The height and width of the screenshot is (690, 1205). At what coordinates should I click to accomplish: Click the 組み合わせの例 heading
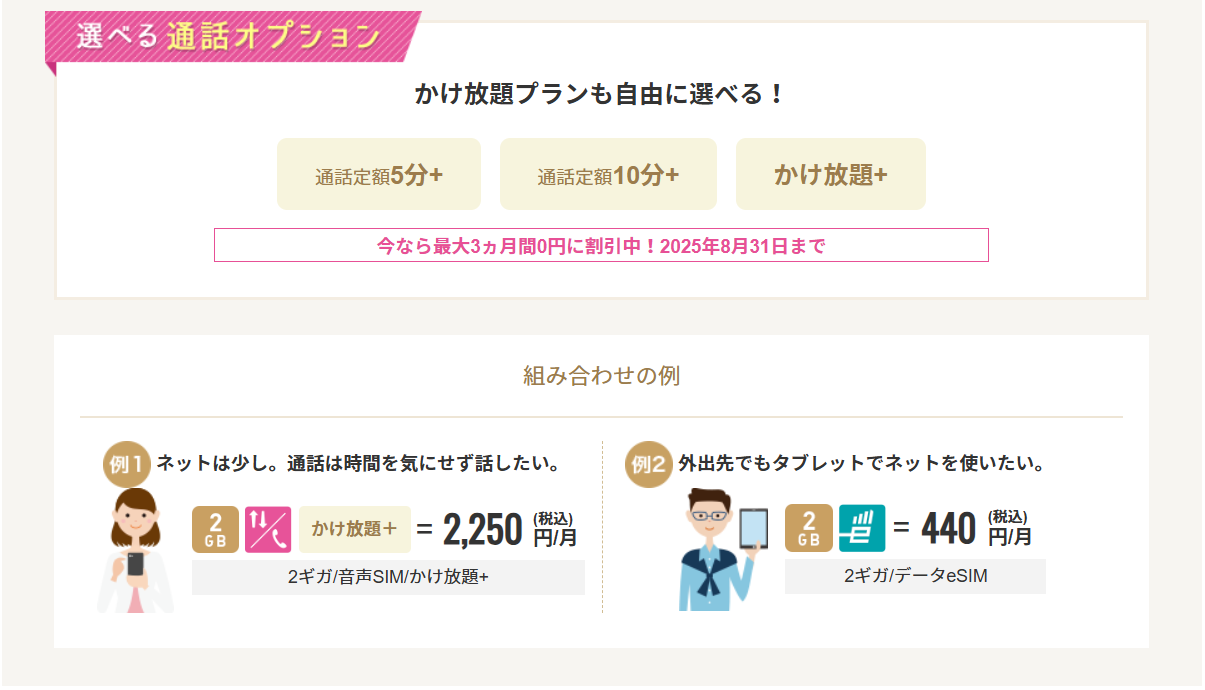pyautogui.click(x=601, y=376)
